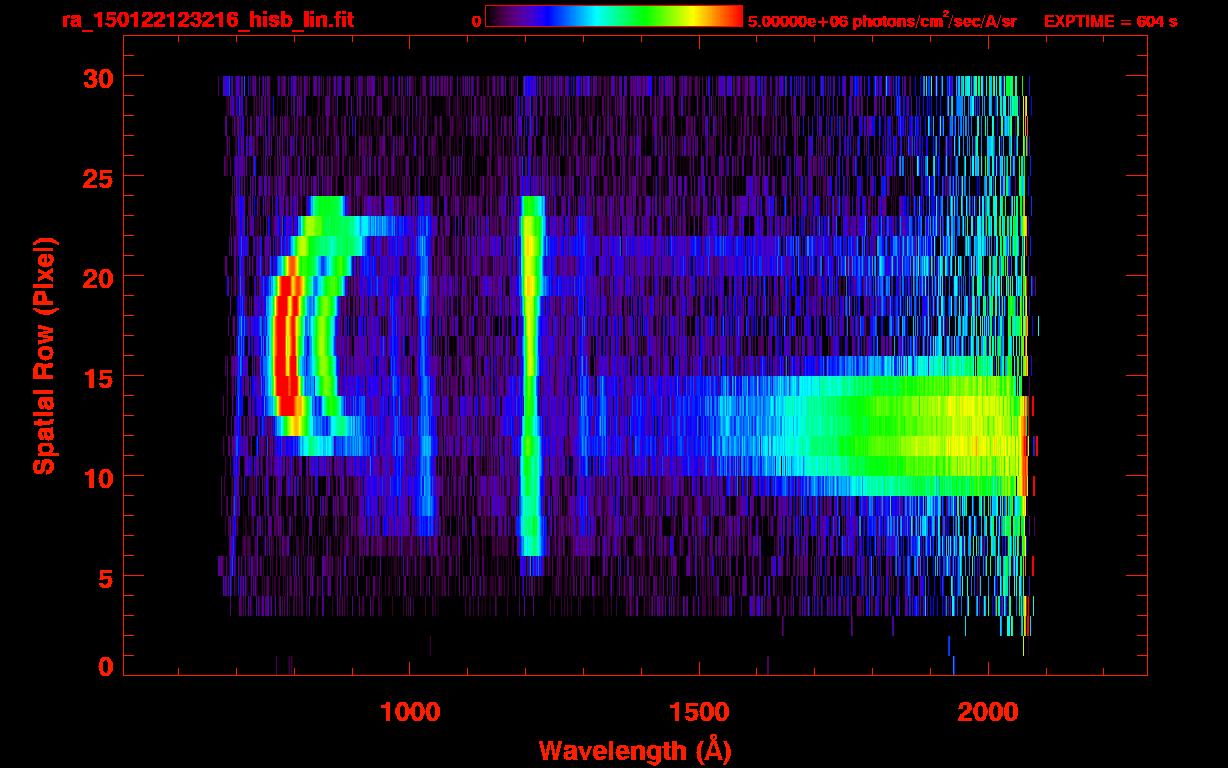
Task: Click the y-axis tick label 0
Action: 104,666
